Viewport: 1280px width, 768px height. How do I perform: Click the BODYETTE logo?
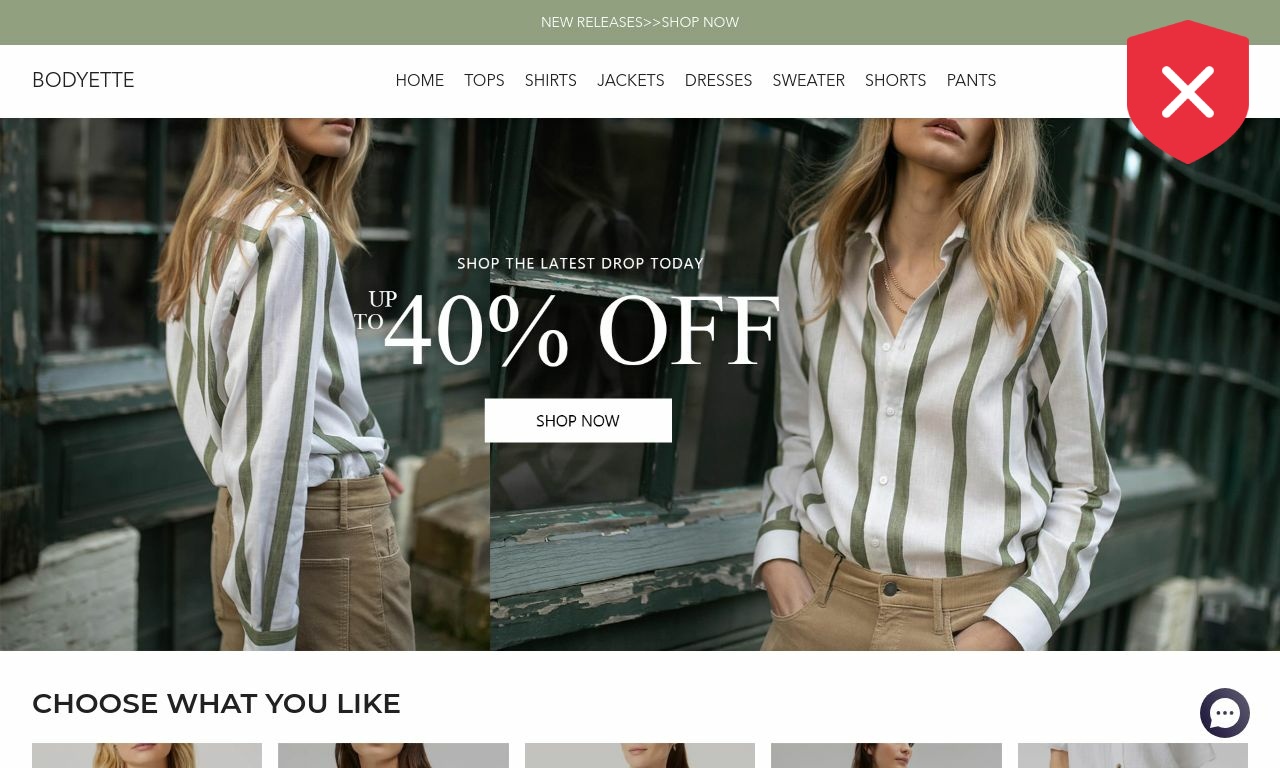[83, 80]
